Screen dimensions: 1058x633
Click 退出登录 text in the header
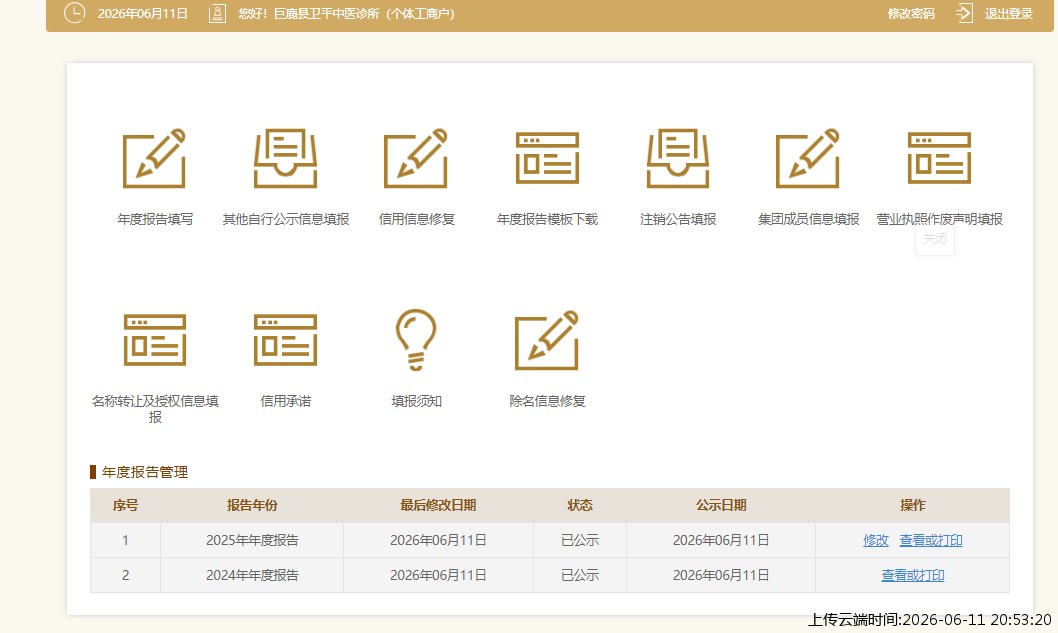coord(1009,13)
